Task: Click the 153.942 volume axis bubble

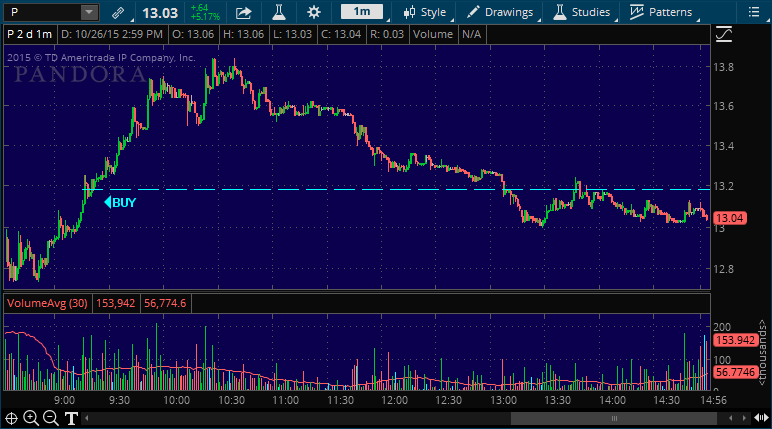Action: tap(735, 340)
